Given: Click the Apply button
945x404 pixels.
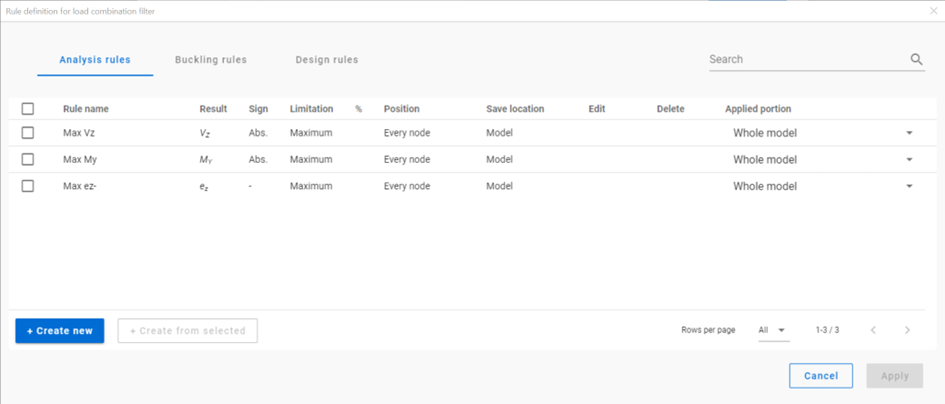Looking at the screenshot, I should 894,376.
